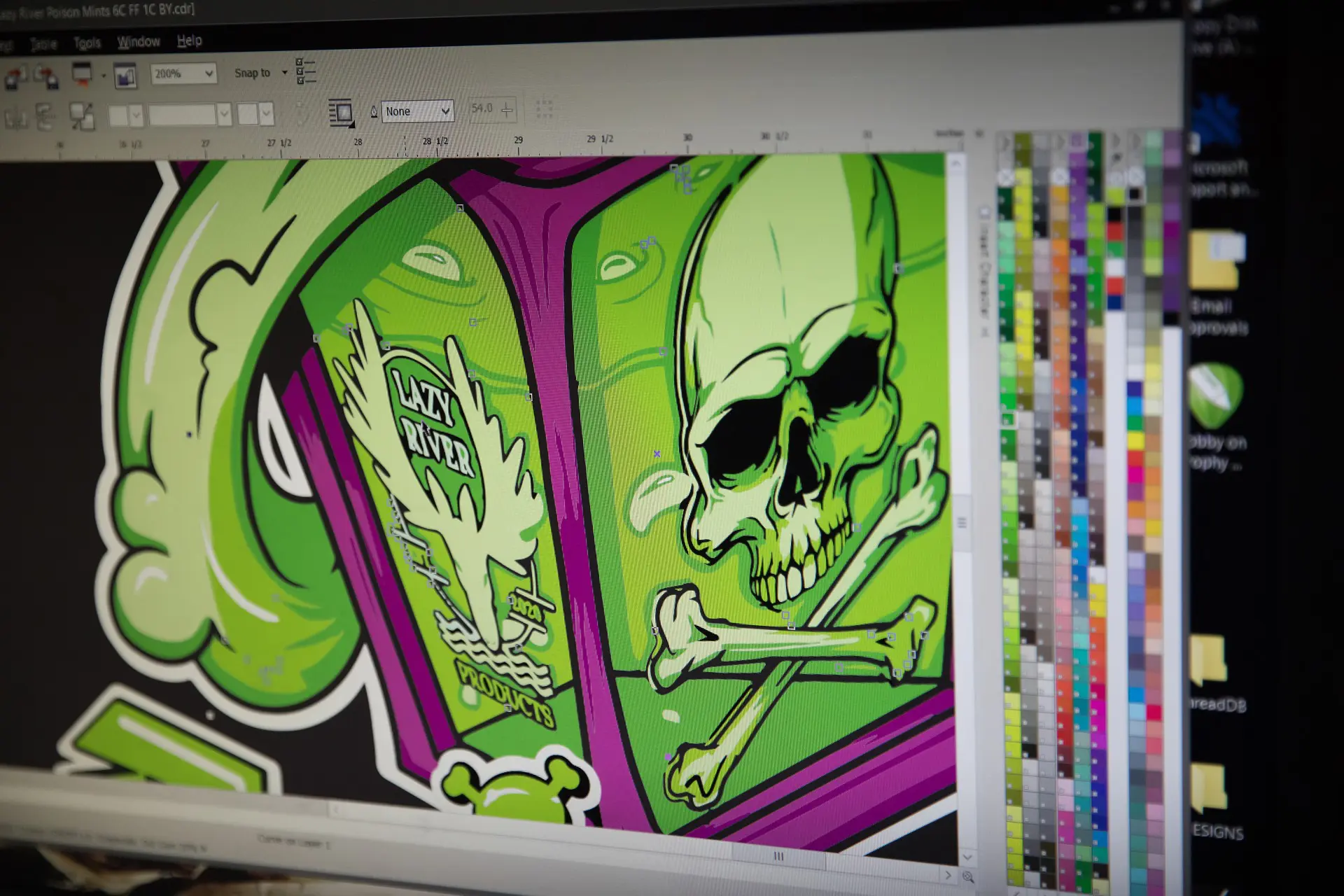Click the Import icon in the toolbar
The image size is (1344, 896).
coord(15,77)
